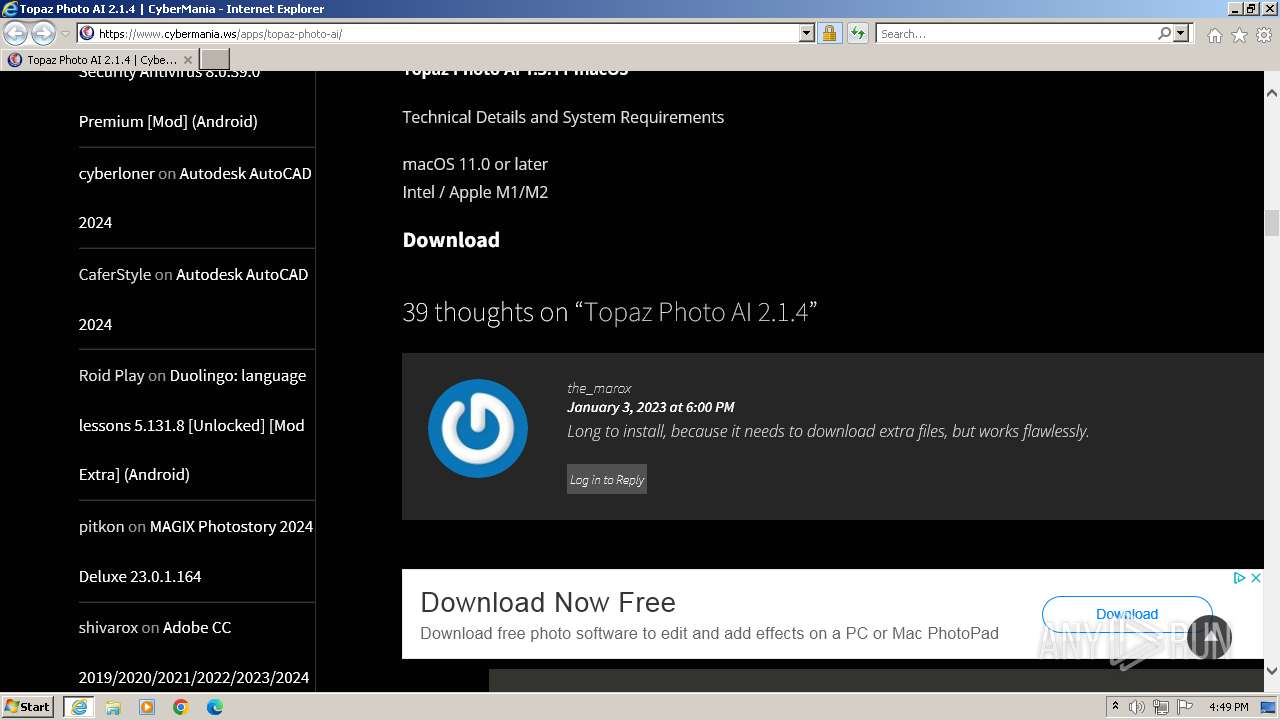Click the Download heading
The height and width of the screenshot is (720, 1280).
(x=451, y=240)
